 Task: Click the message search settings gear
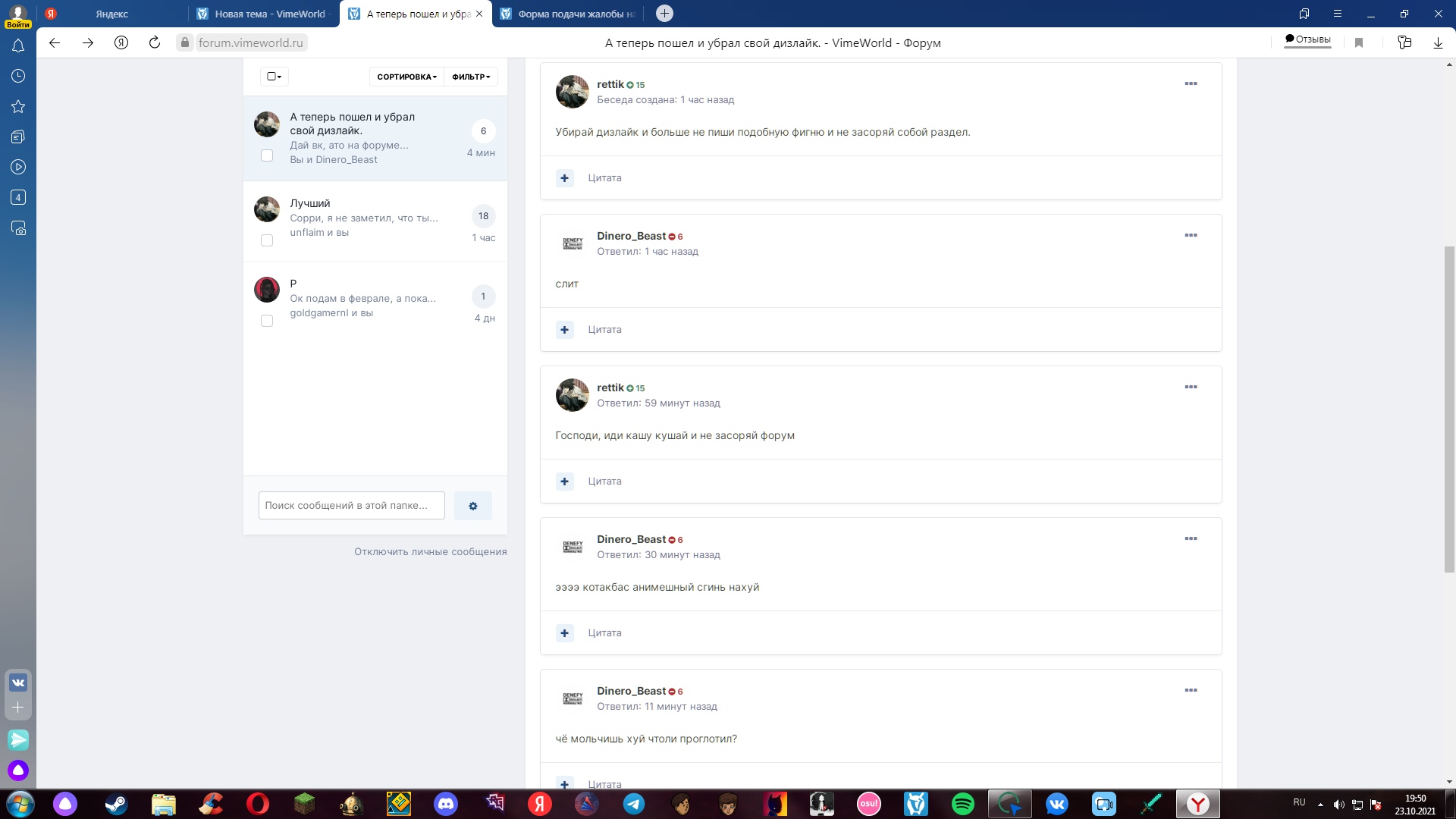click(x=472, y=506)
